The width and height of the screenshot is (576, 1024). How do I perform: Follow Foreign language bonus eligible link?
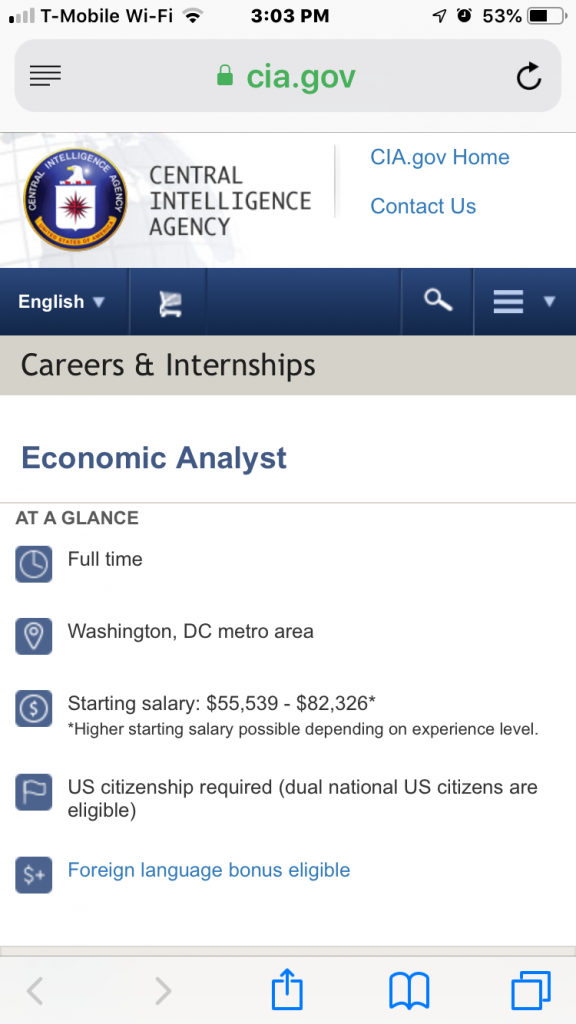pyautogui.click(x=209, y=870)
